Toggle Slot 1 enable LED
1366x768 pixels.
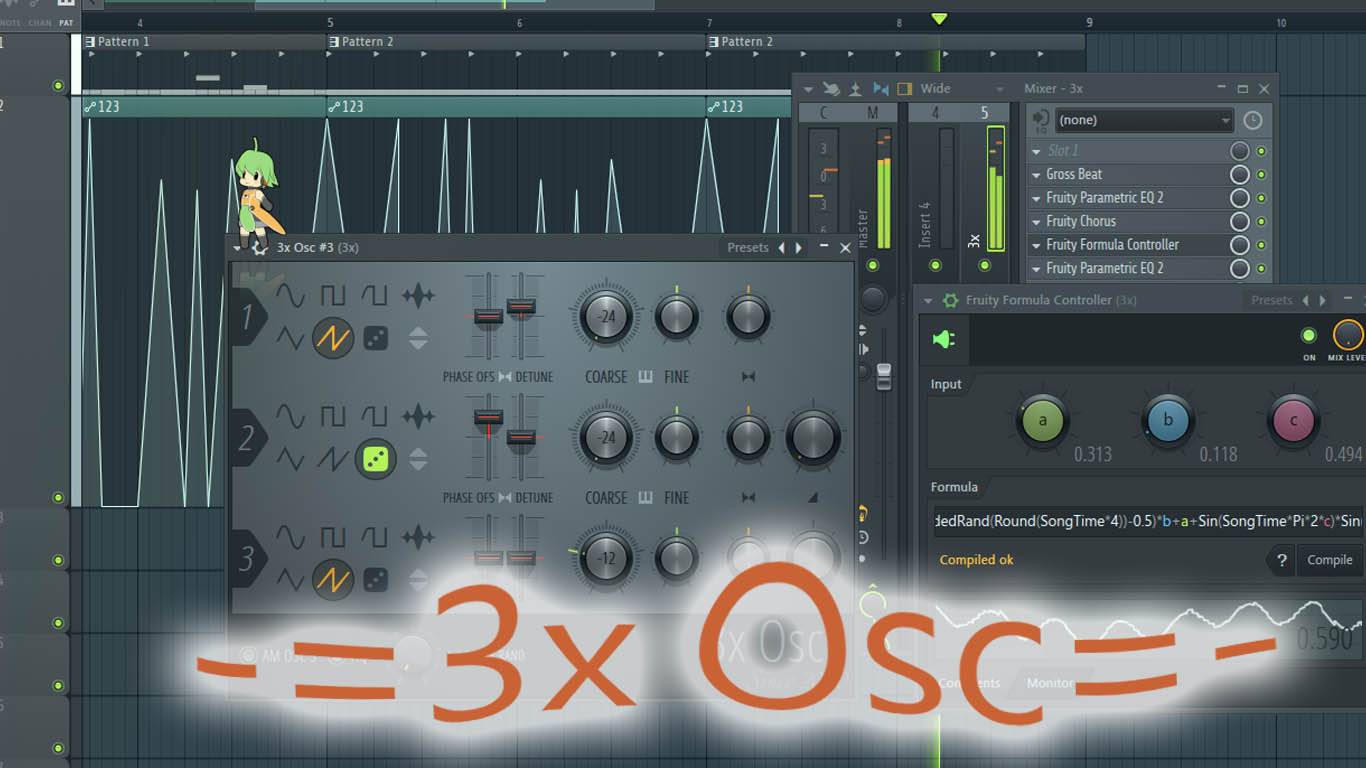(1261, 151)
